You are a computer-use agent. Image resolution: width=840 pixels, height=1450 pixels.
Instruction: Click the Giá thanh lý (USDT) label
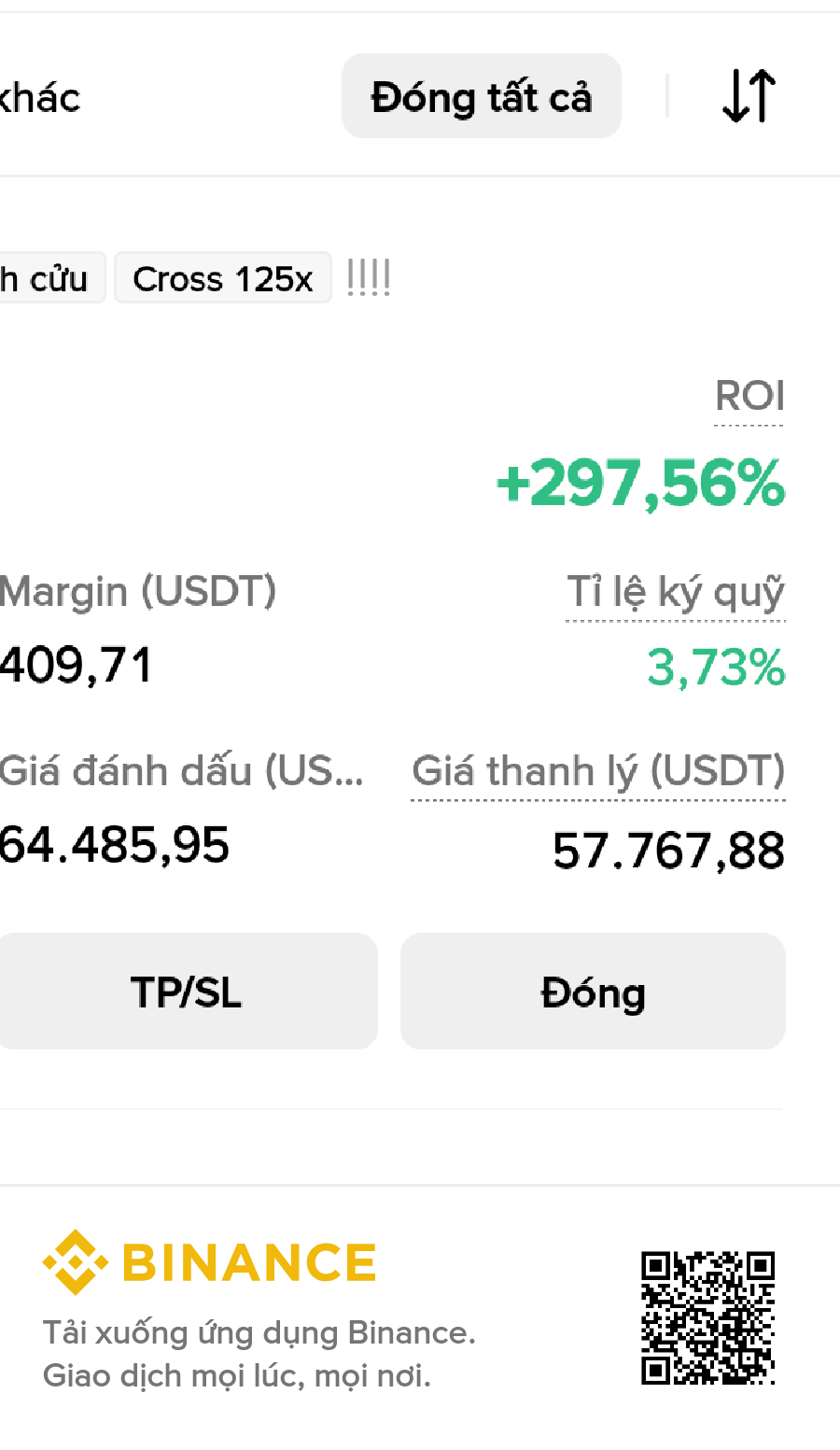[598, 772]
